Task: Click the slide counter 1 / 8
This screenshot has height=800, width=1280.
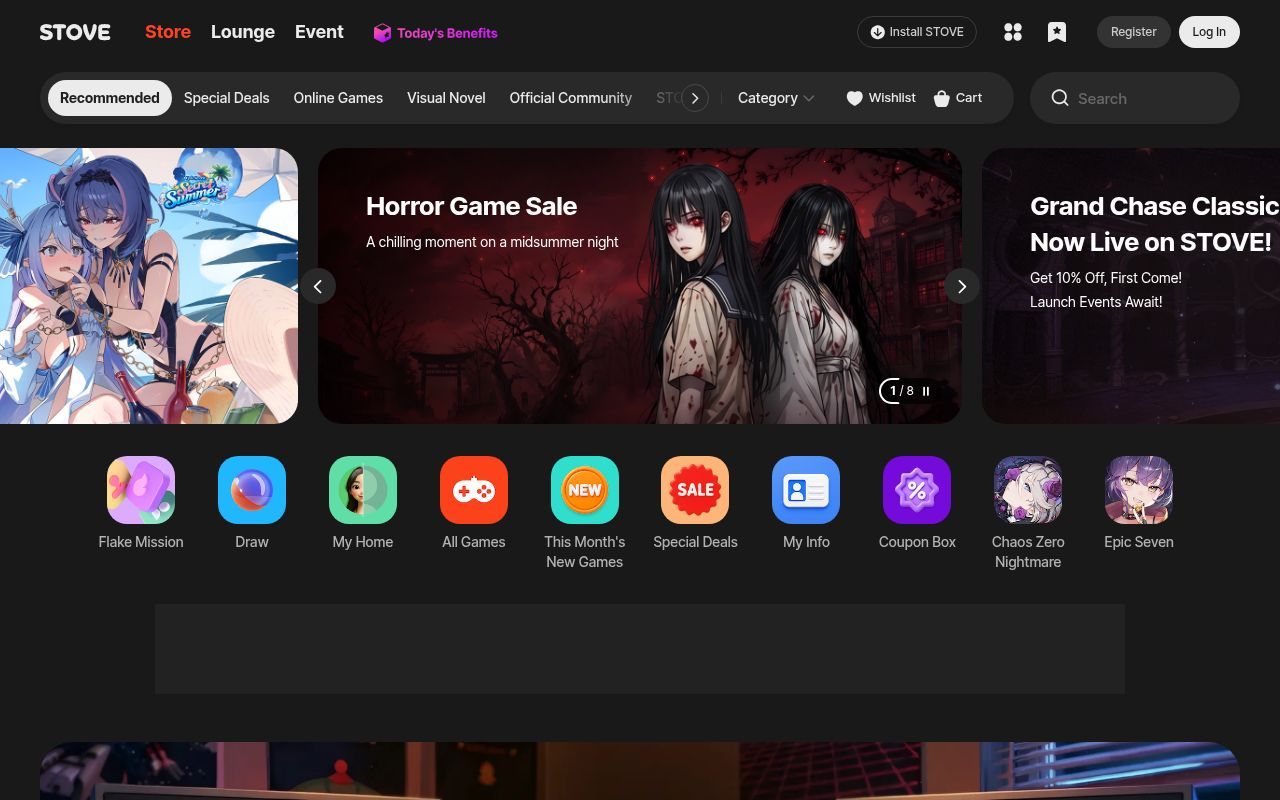Action: point(902,391)
